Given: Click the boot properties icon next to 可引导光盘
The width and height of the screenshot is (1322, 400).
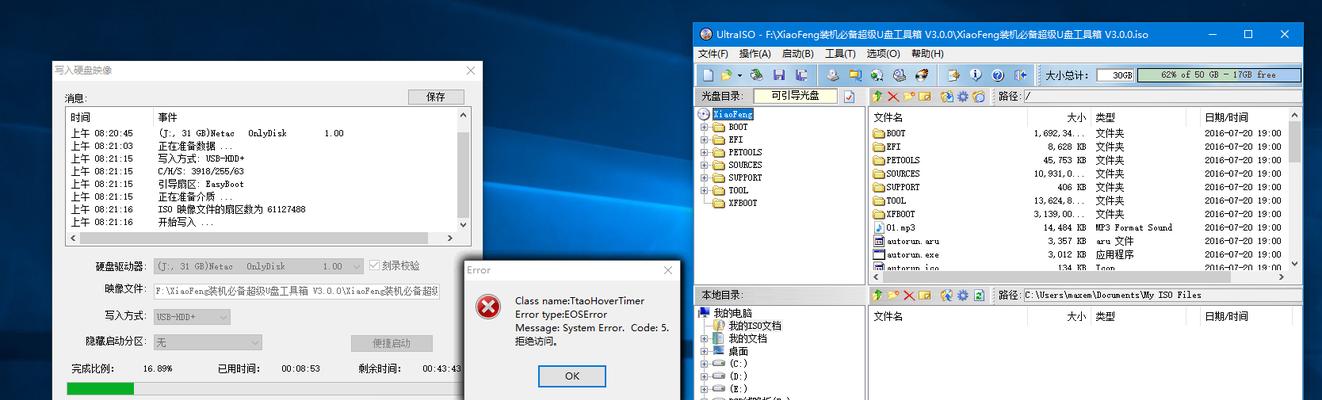Looking at the screenshot, I should 849,96.
